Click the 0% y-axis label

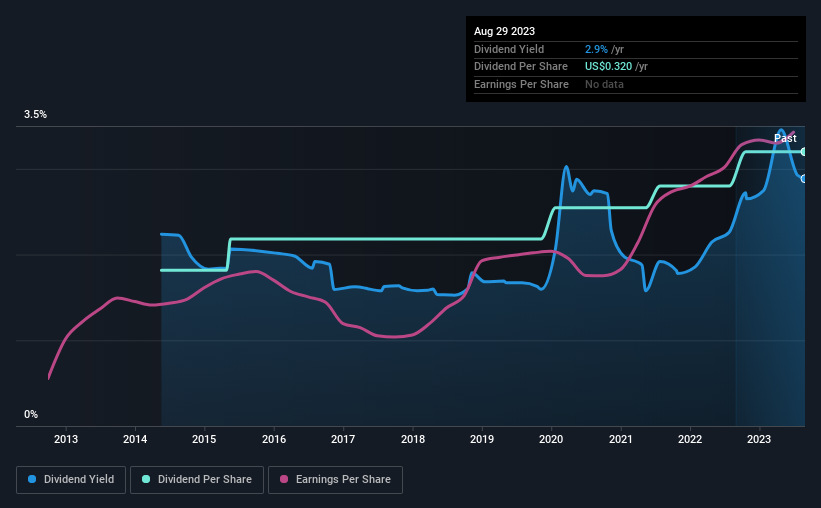[31, 414]
